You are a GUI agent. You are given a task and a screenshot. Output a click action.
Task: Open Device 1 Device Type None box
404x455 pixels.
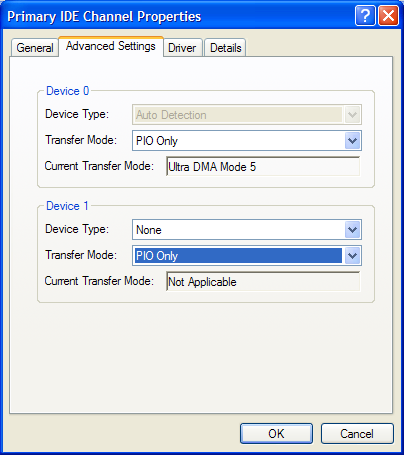[247, 230]
